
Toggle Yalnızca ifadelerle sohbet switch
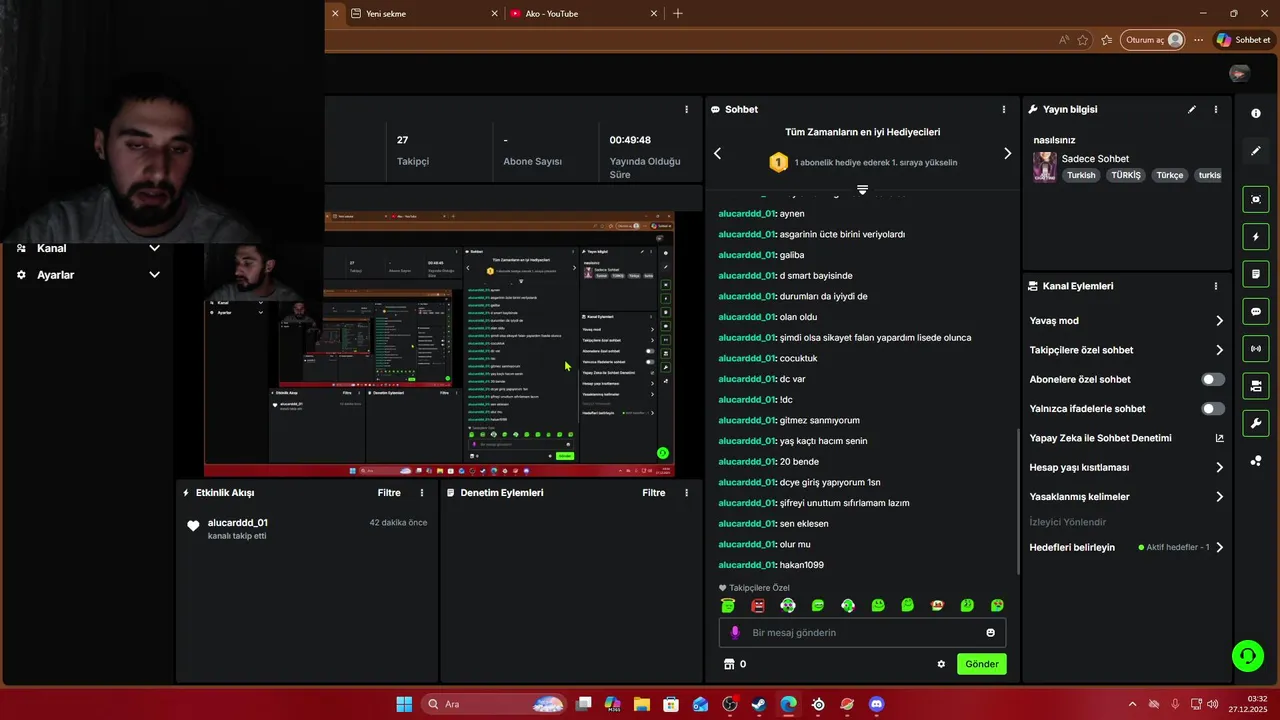pyautogui.click(x=1213, y=409)
